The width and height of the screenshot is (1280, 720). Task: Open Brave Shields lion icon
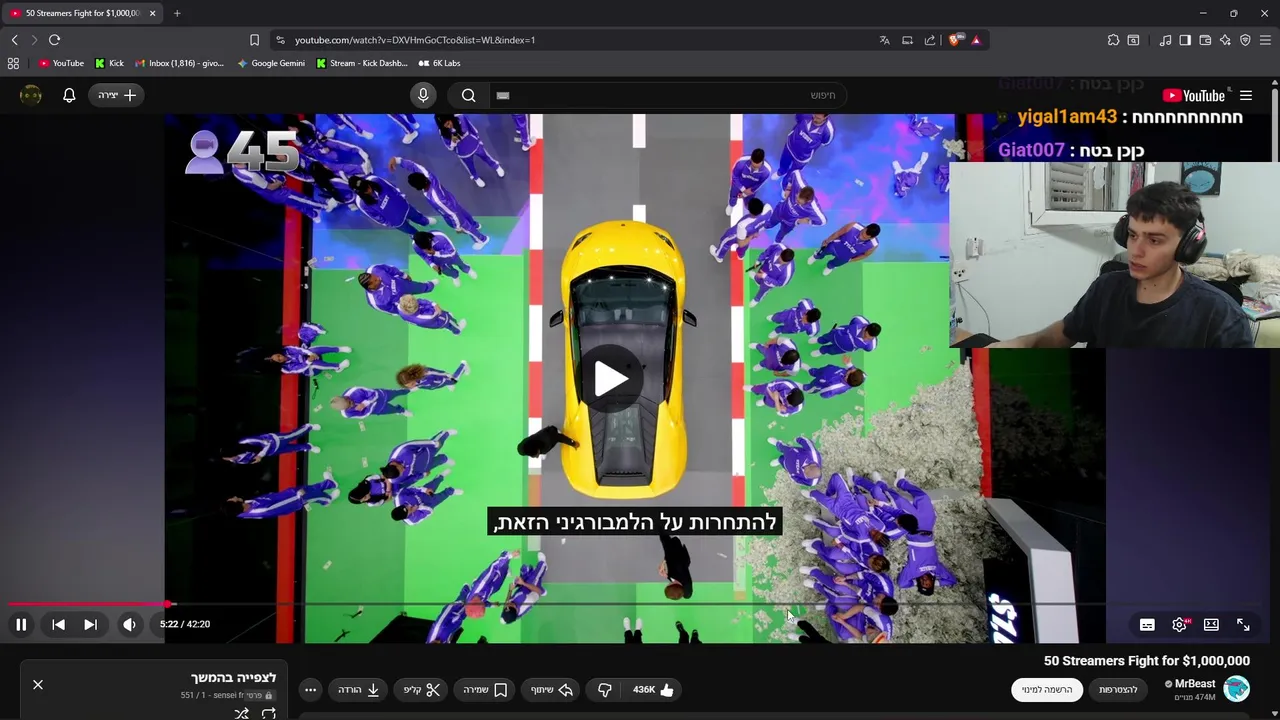point(954,40)
